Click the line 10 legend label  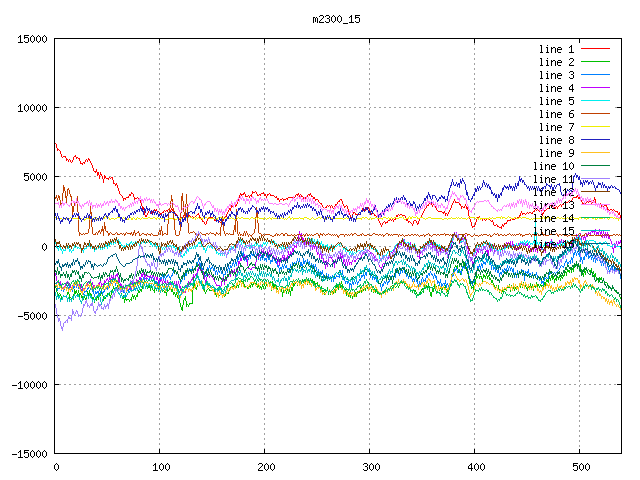point(553,166)
